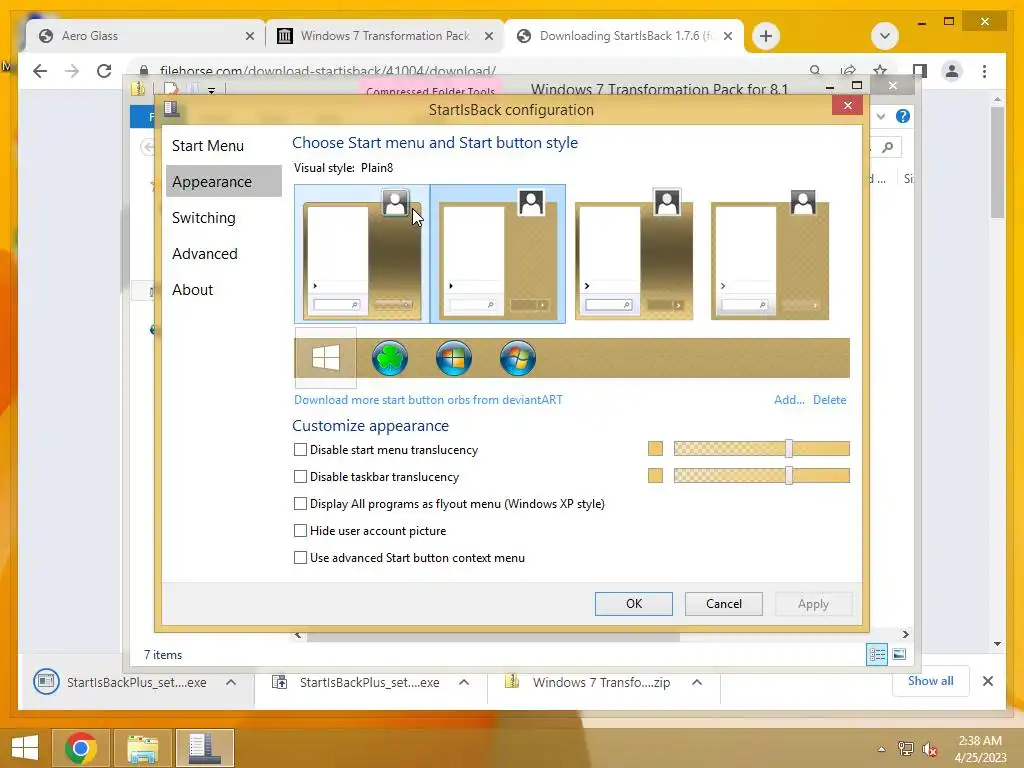Viewport: 1024px width, 768px height.
Task: Close the StartIsBack configuration dialog
Action: click(x=848, y=105)
